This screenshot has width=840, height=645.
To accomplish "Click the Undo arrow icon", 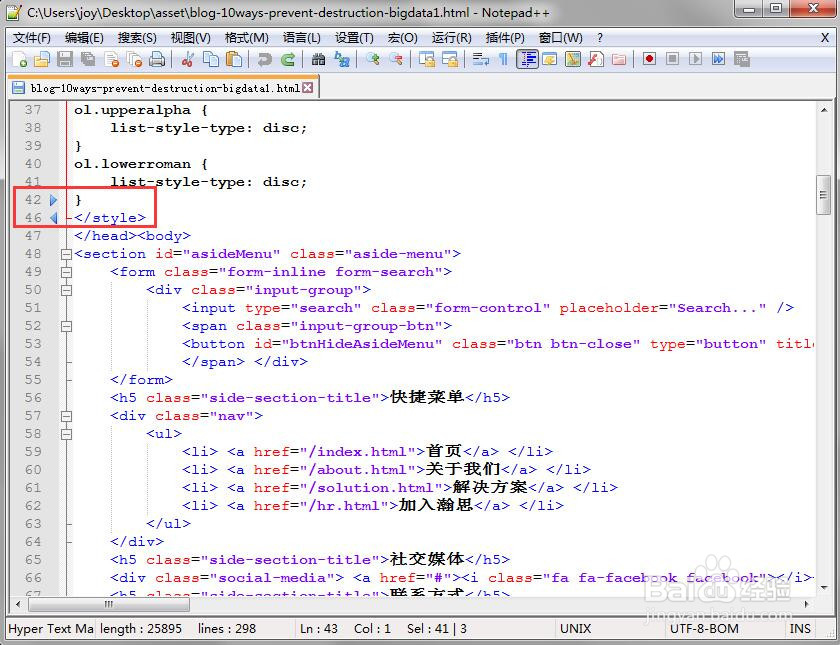I will [x=265, y=59].
